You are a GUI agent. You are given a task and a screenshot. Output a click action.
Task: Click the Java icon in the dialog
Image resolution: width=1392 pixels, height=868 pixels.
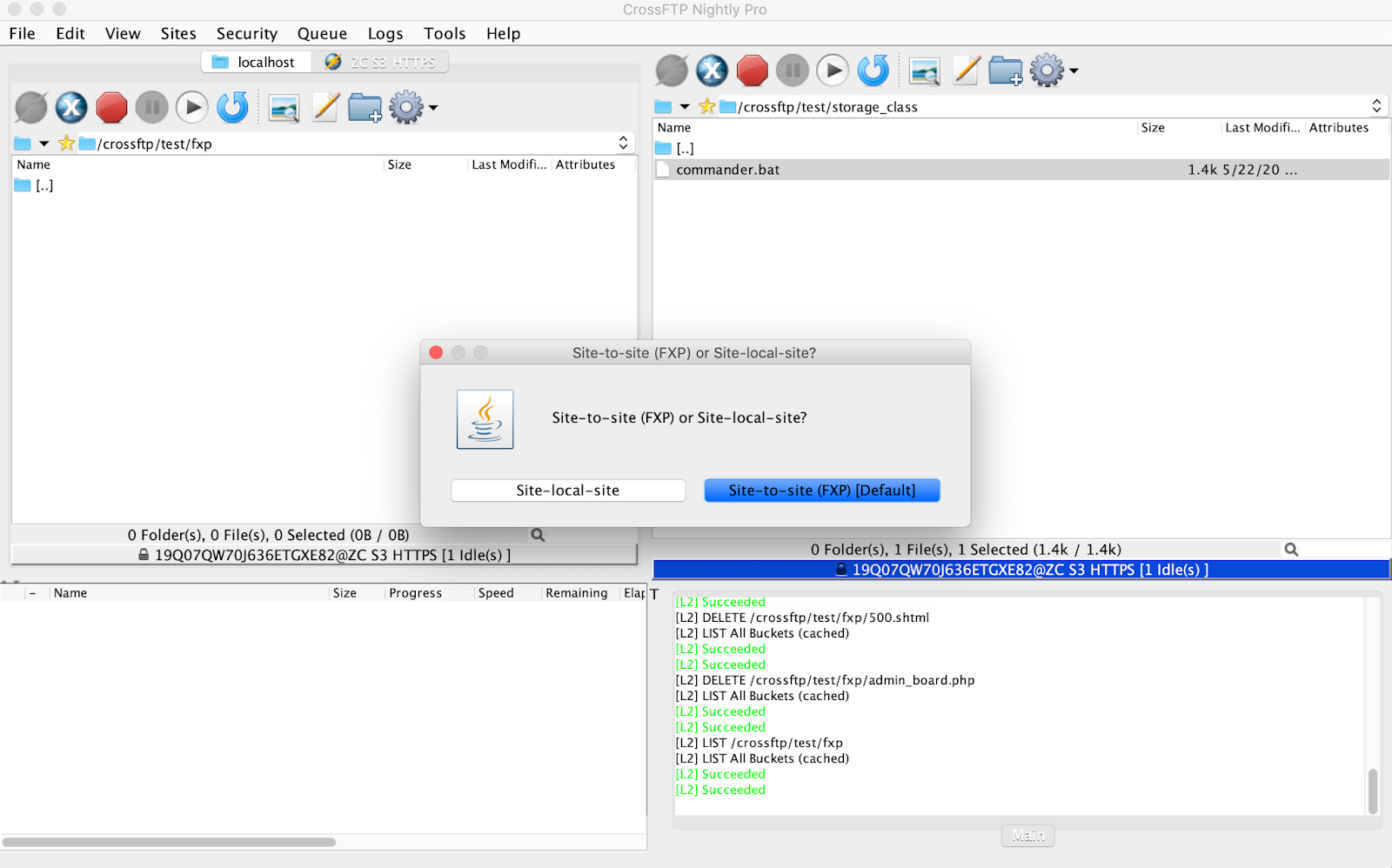tap(485, 419)
